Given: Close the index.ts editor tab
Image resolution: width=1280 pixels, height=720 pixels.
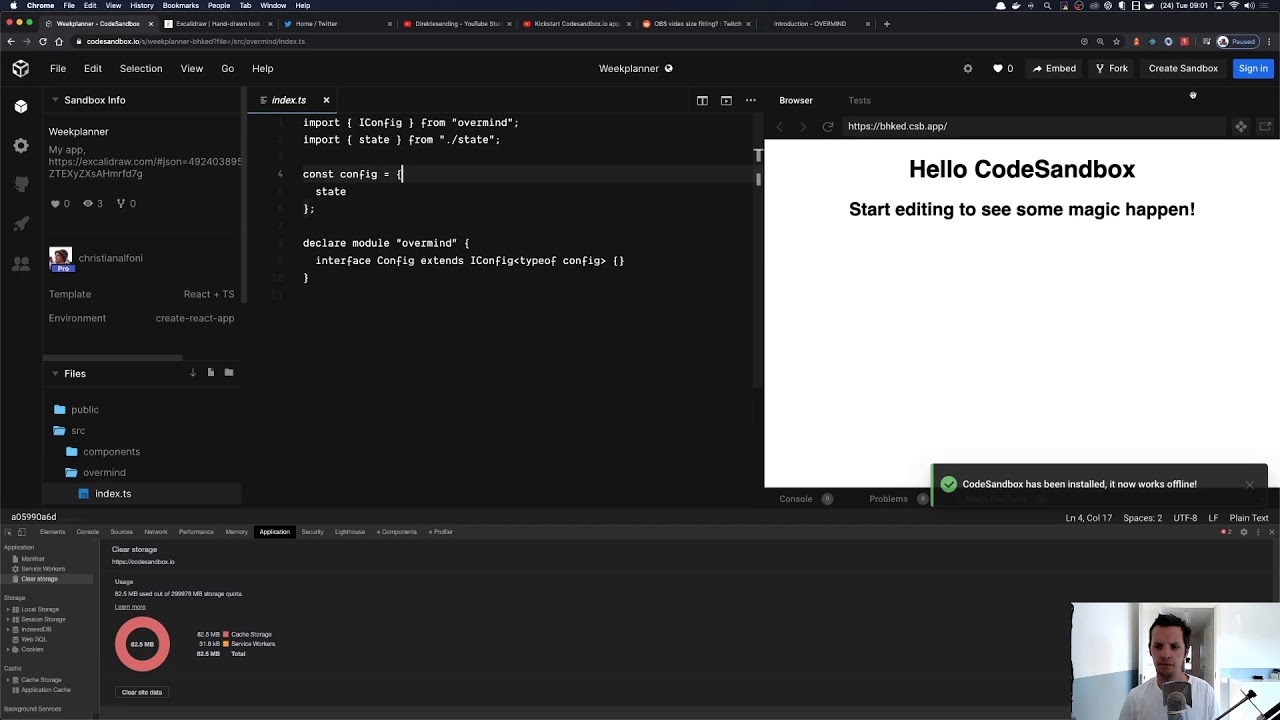Looking at the screenshot, I should (326, 100).
